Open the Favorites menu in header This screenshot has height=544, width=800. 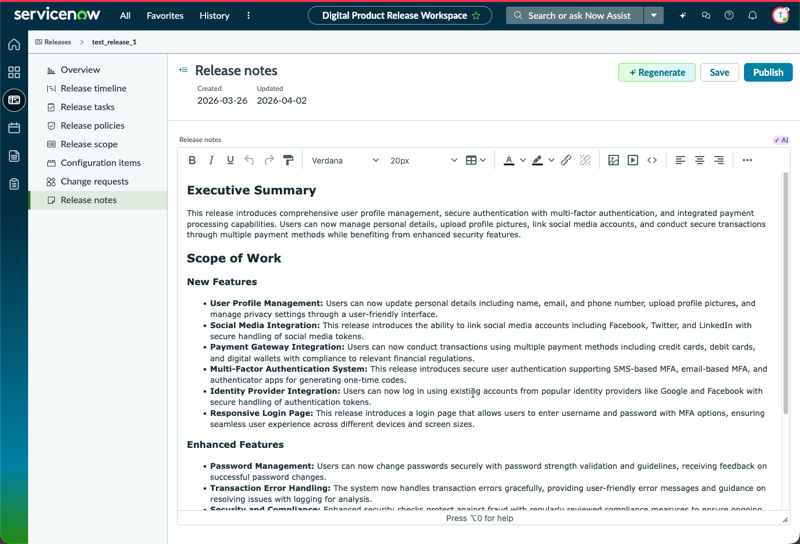165,16
